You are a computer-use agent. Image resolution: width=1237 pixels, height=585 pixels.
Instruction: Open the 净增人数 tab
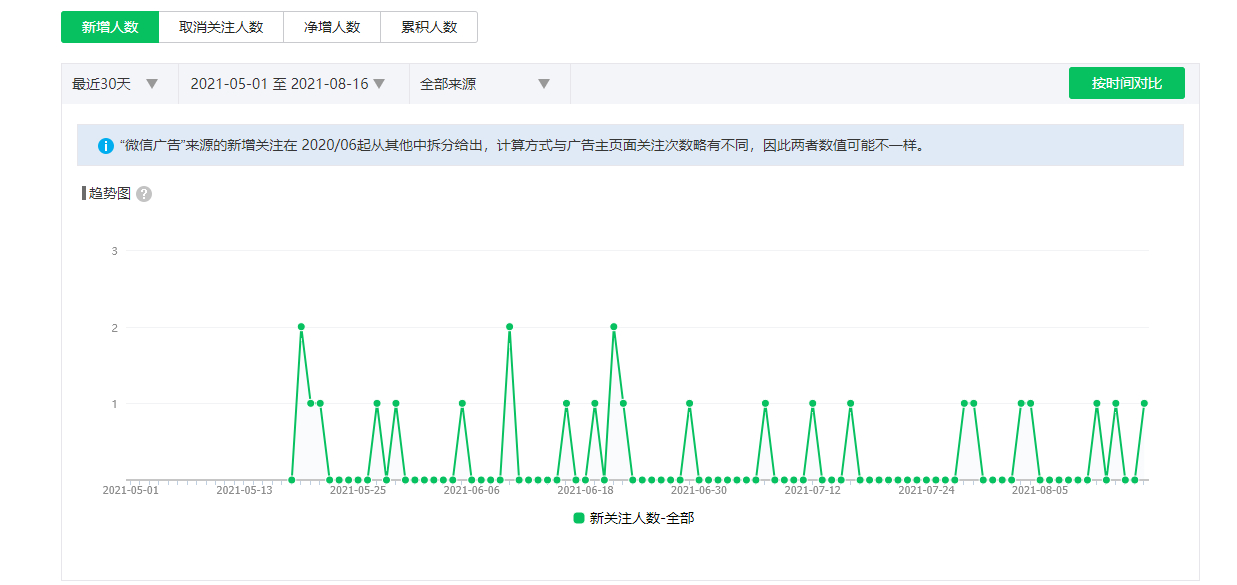coord(332,27)
